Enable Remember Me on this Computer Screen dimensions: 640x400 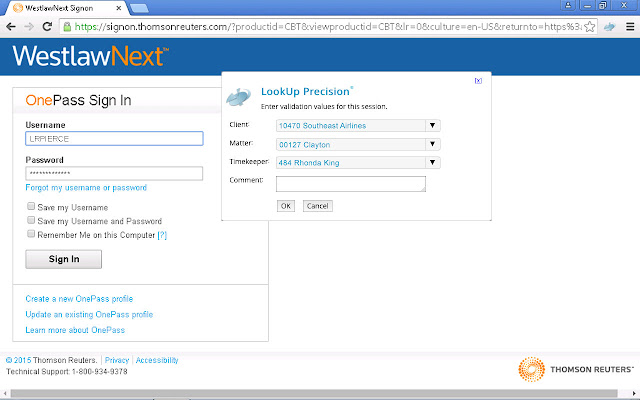31,234
